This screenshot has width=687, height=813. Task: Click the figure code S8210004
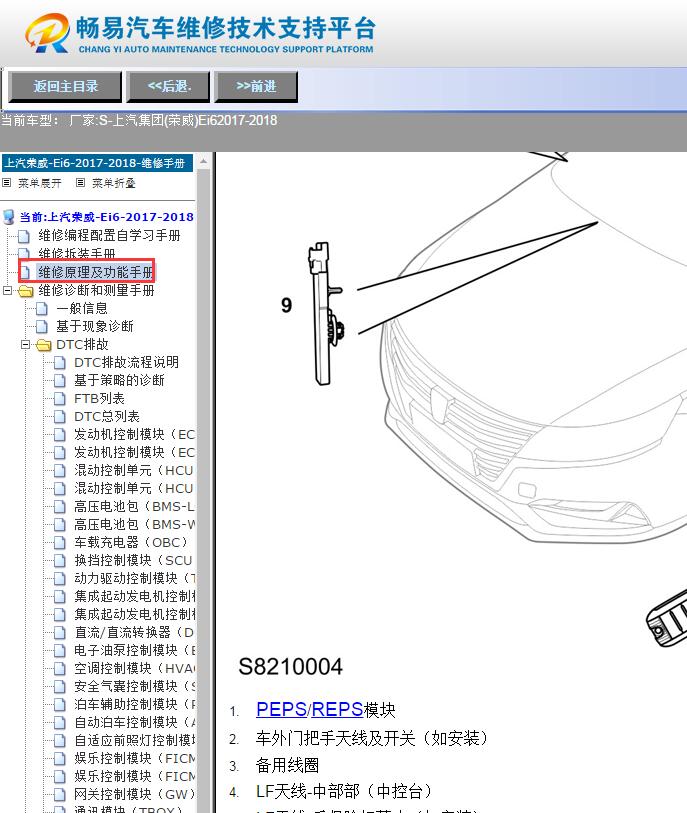pyautogui.click(x=290, y=667)
